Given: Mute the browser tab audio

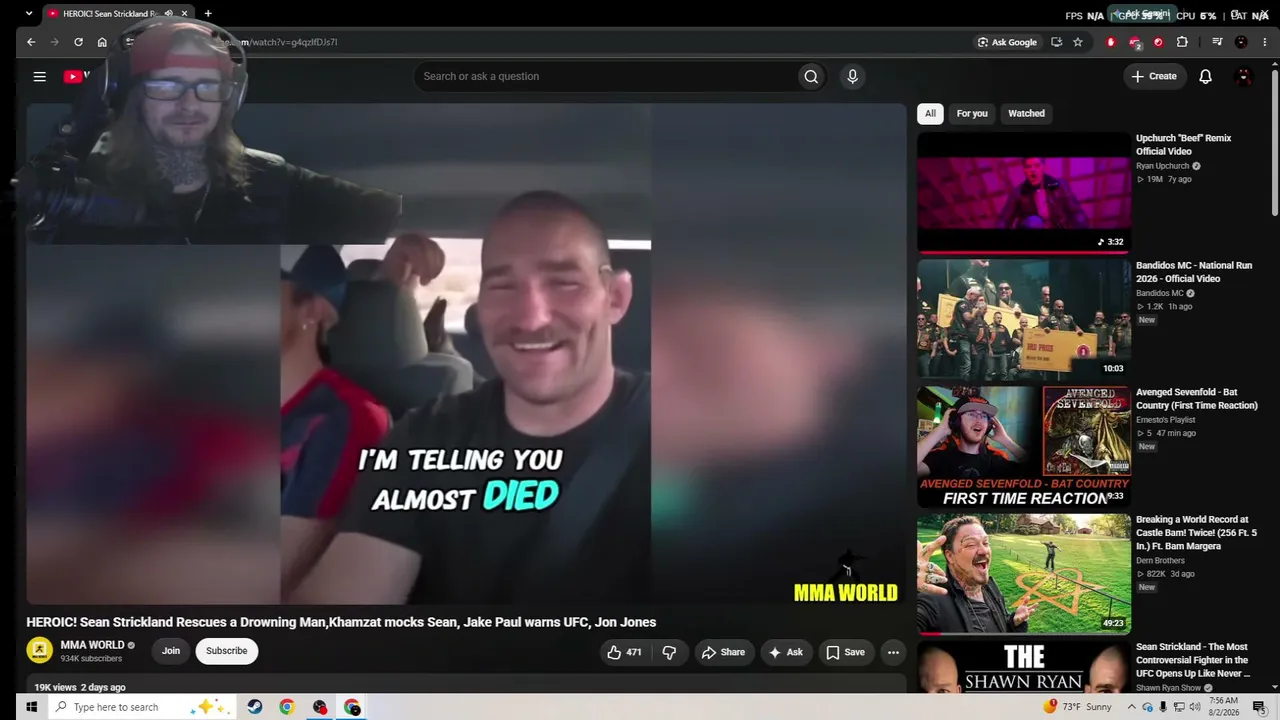Looking at the screenshot, I should (x=168, y=14).
